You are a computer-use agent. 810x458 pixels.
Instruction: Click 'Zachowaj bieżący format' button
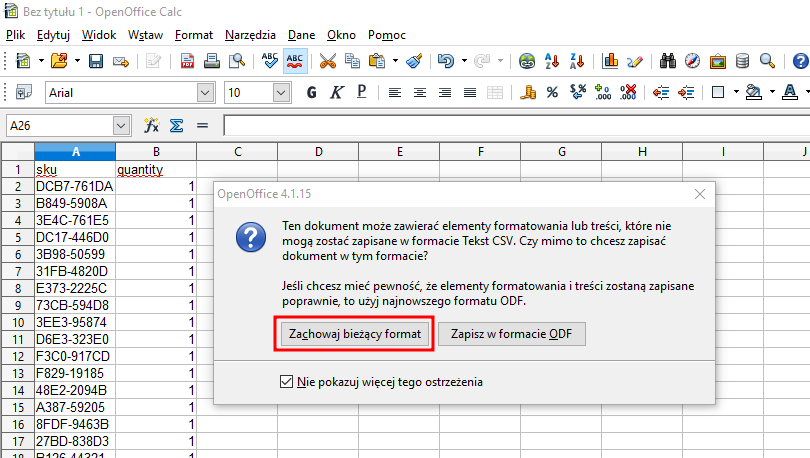(354, 333)
